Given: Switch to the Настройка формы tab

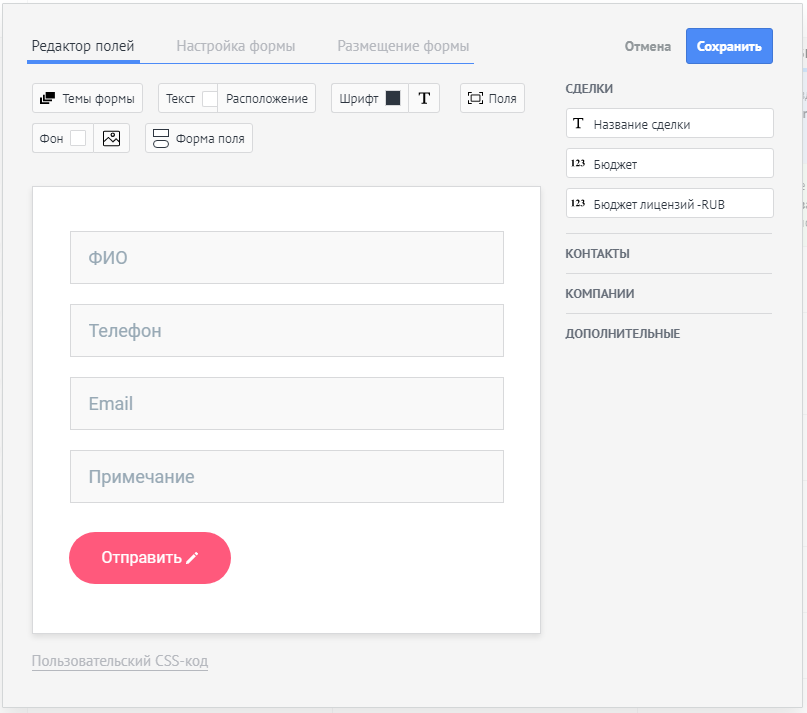Looking at the screenshot, I should point(236,46).
